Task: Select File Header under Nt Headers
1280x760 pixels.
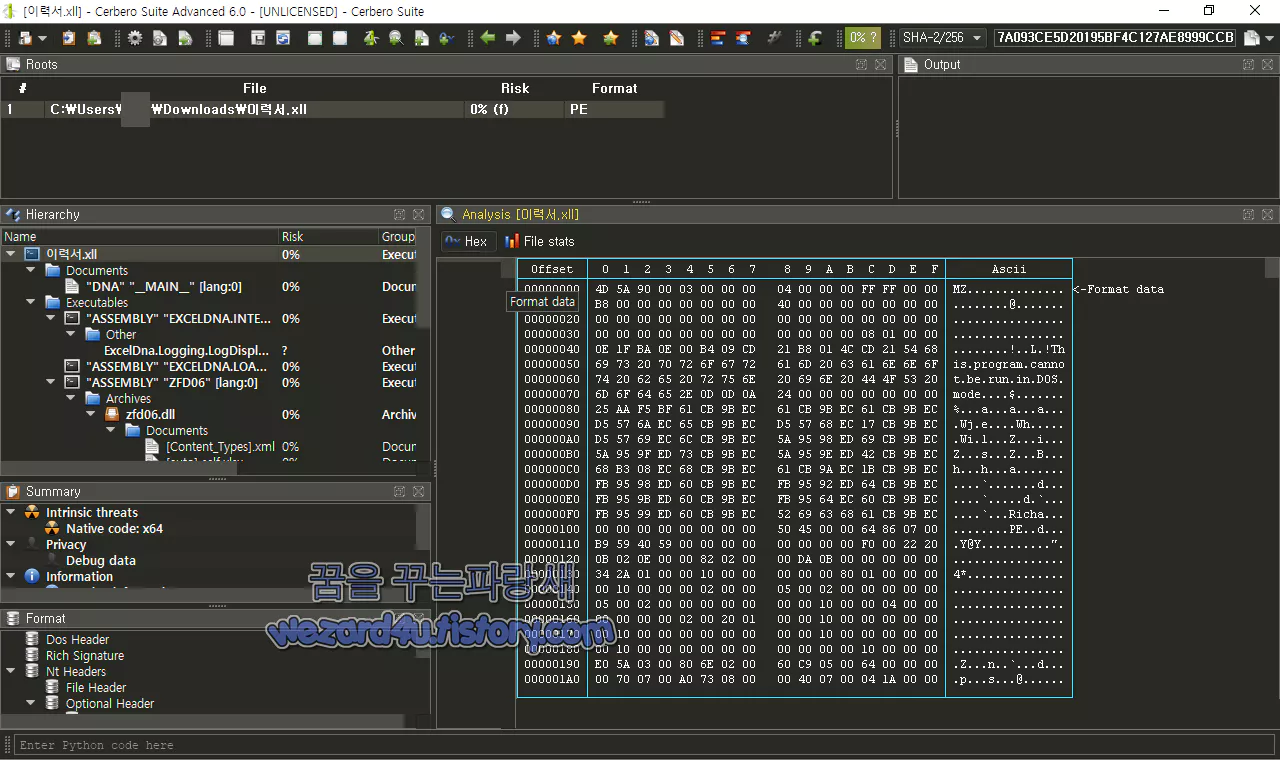Action: [96, 687]
